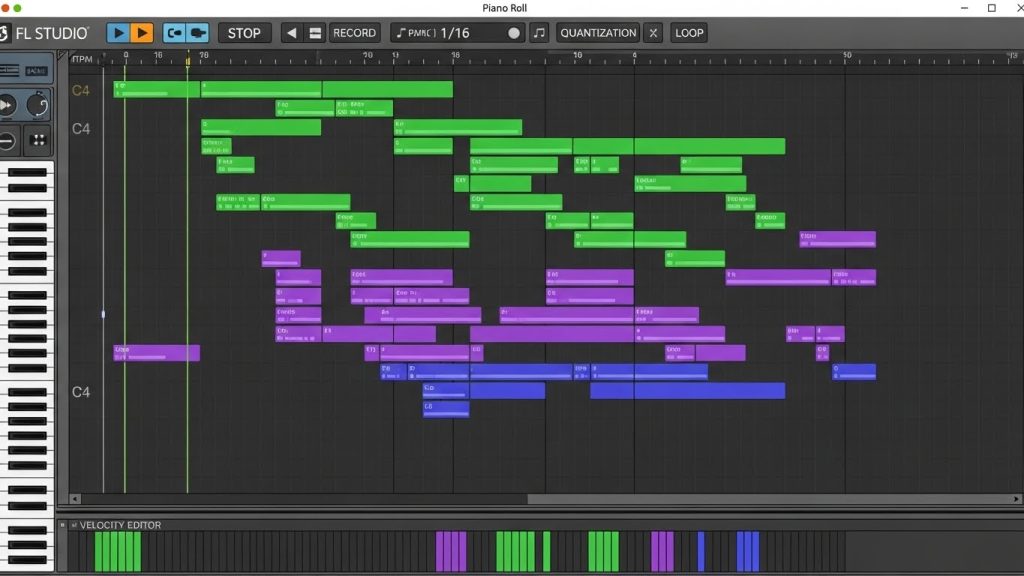Select the blue Play button
This screenshot has height=576, width=1024.
pos(121,32)
